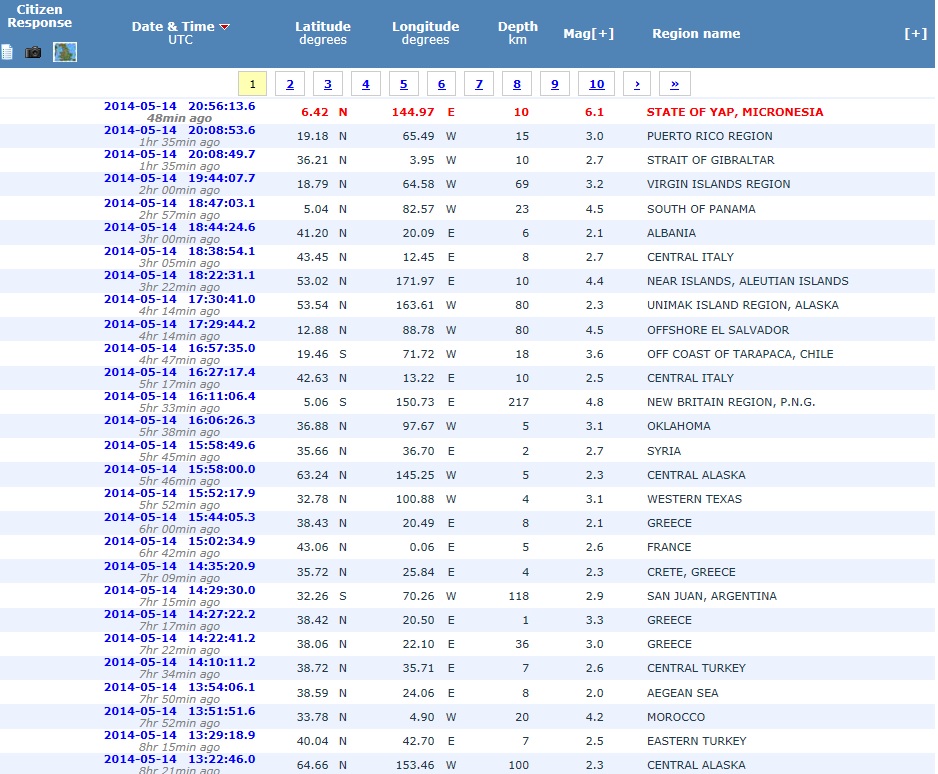Image resolution: width=938 pixels, height=774 pixels.
Task: Open page 2 of results
Action: [x=290, y=84]
